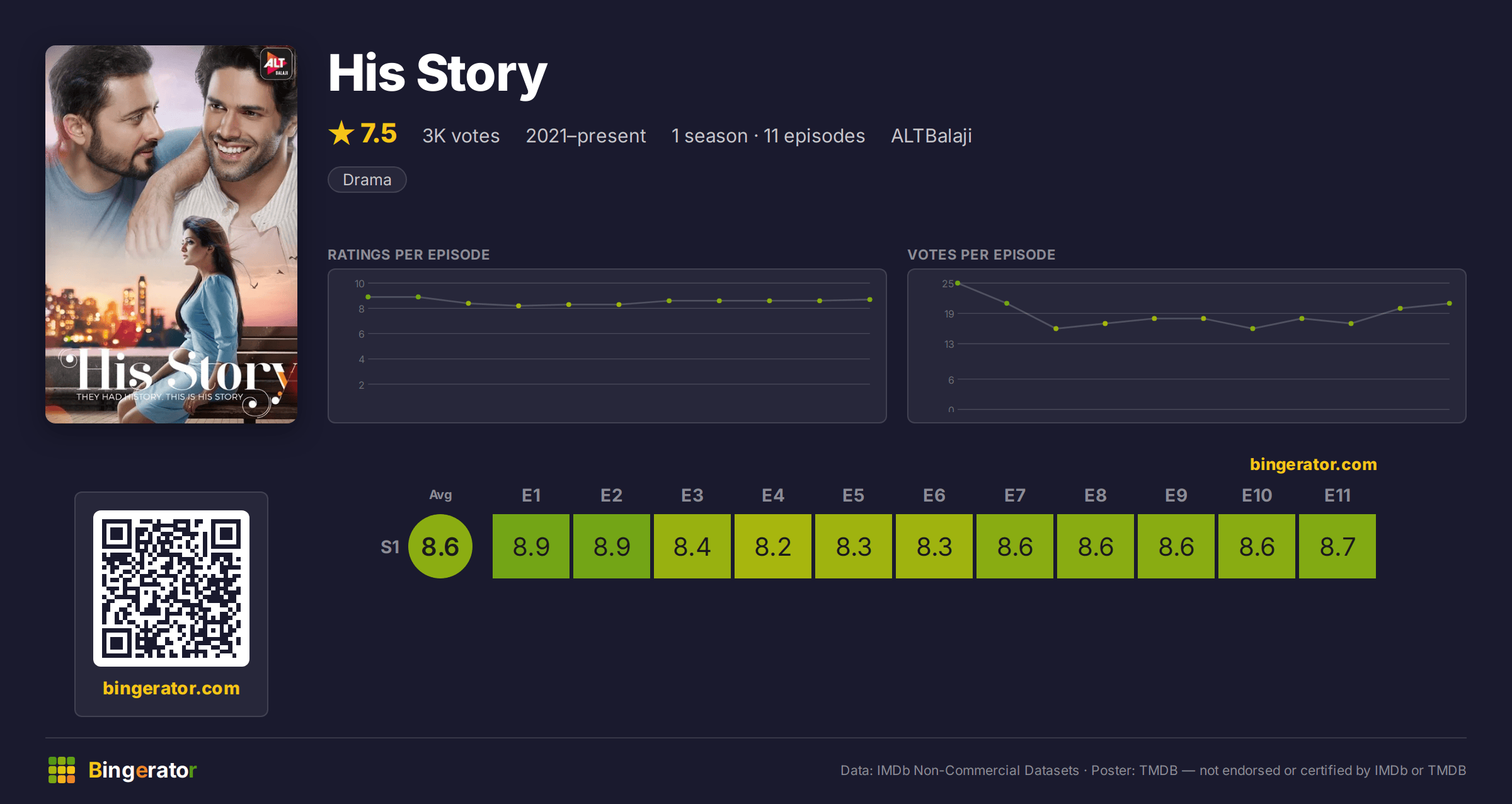Image resolution: width=1512 pixels, height=804 pixels.
Task: Click last data point in ratings chart
Action: [870, 300]
